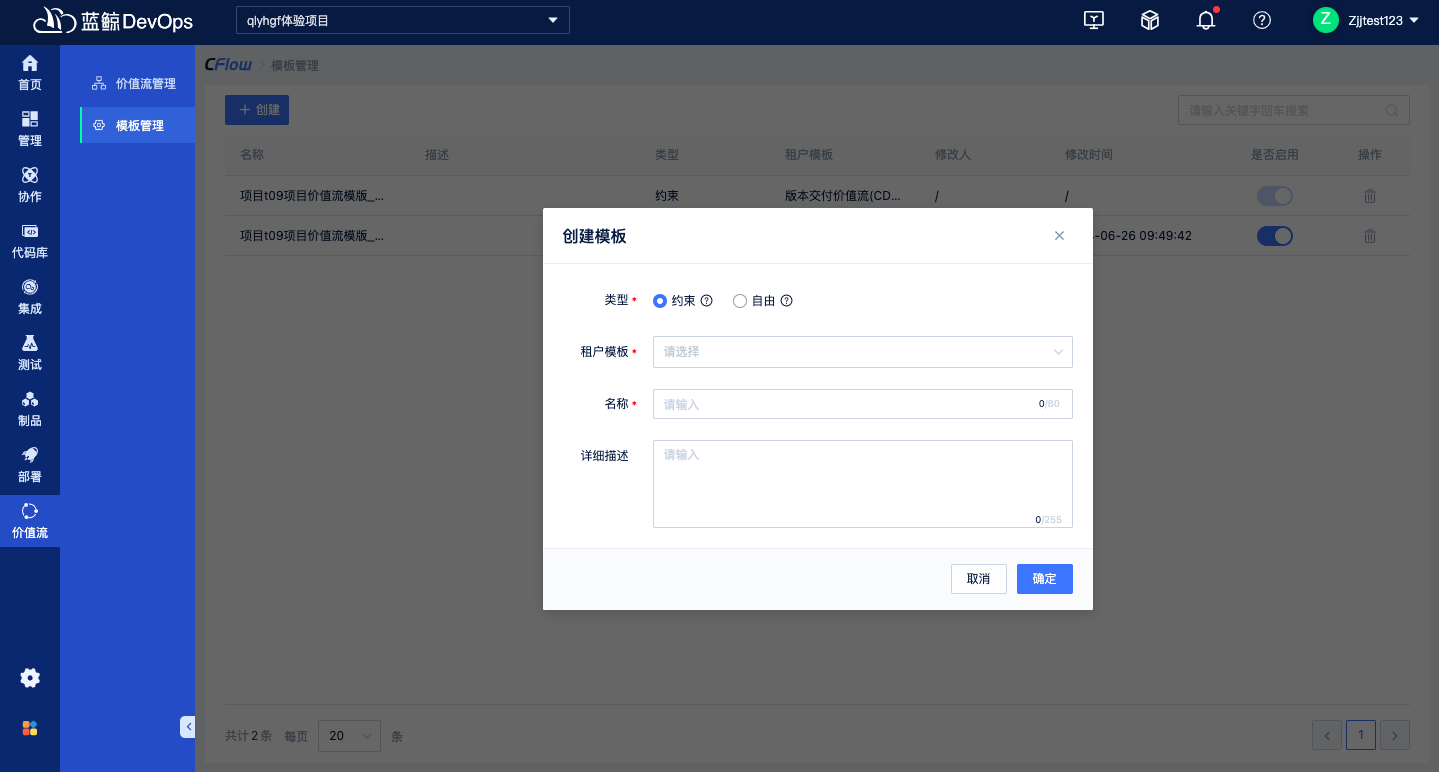The height and width of the screenshot is (772, 1439).
Task: Open the Zjjtest123 user menu
Action: (1384, 20)
